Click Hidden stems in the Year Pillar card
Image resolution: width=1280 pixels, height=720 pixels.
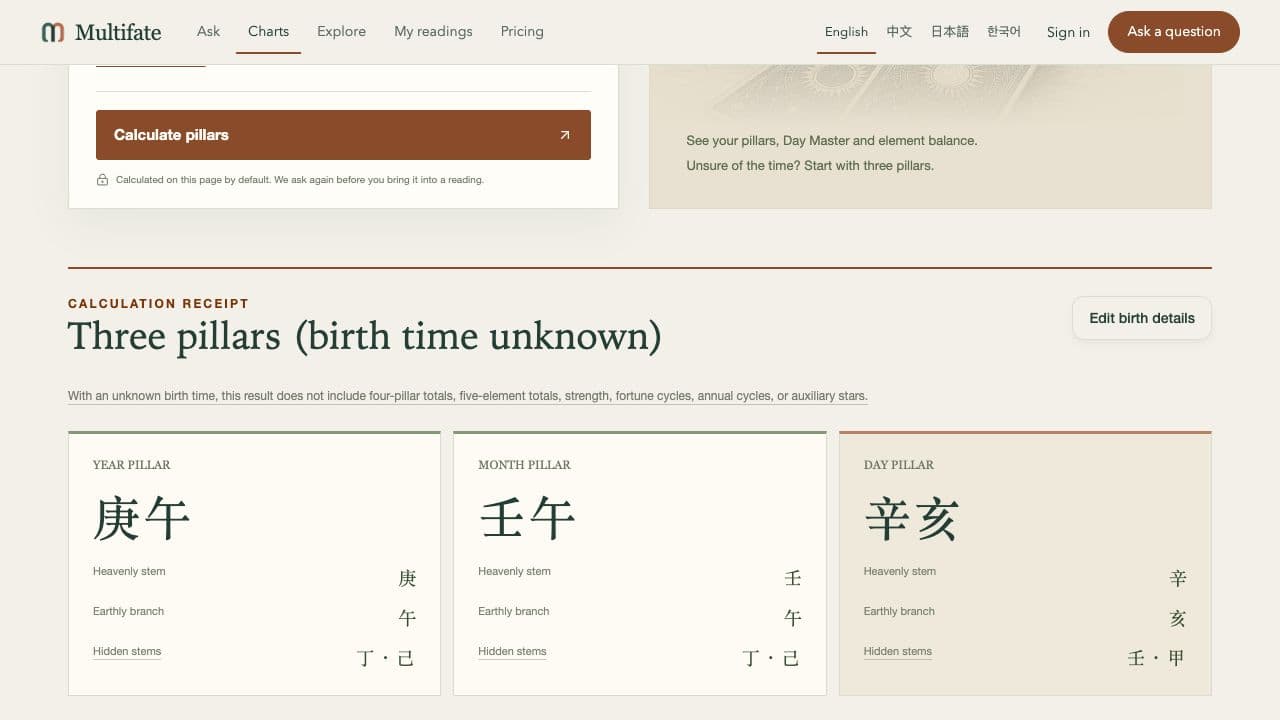coord(127,651)
